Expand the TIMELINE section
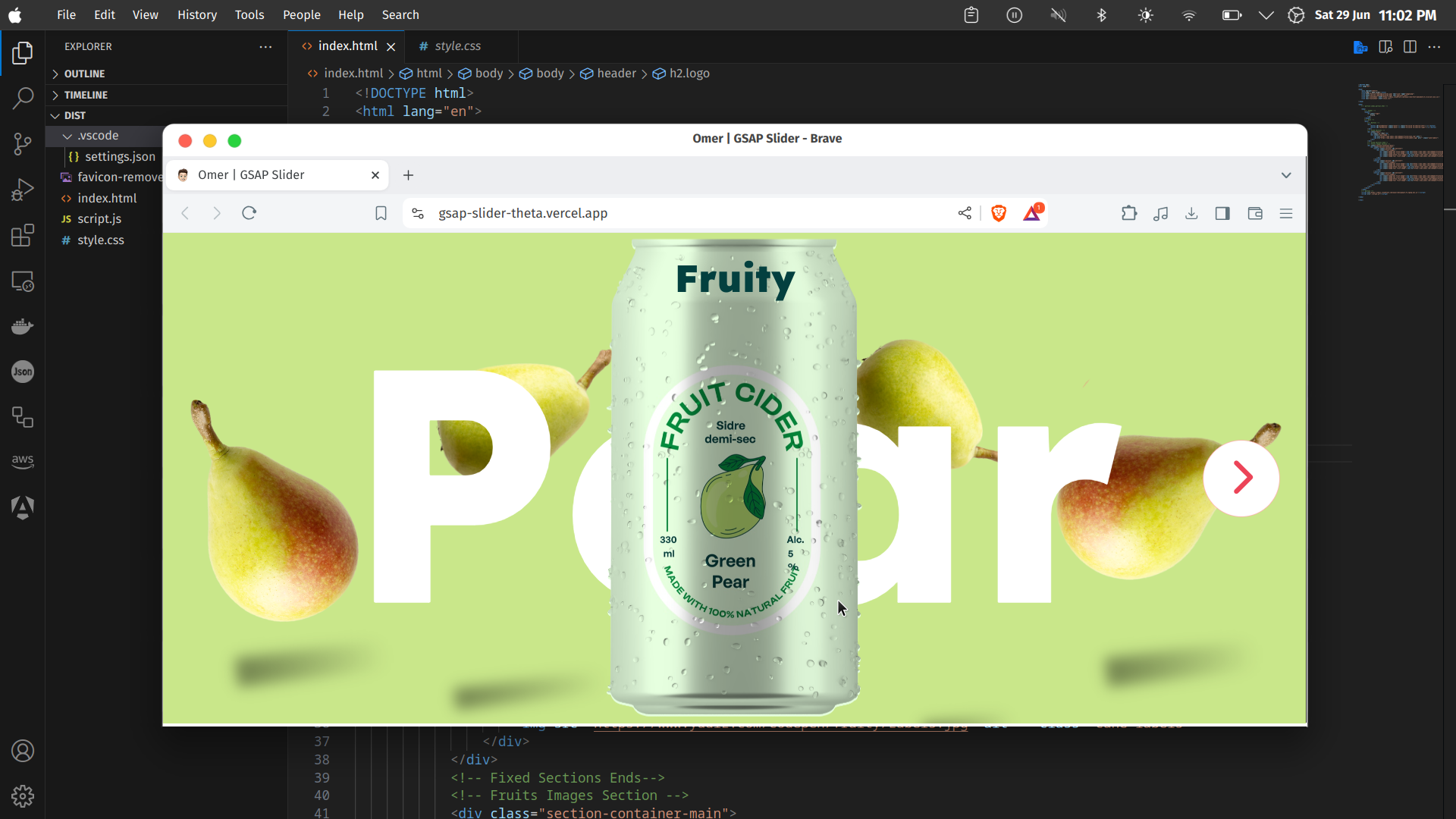1456x819 pixels. point(86,95)
